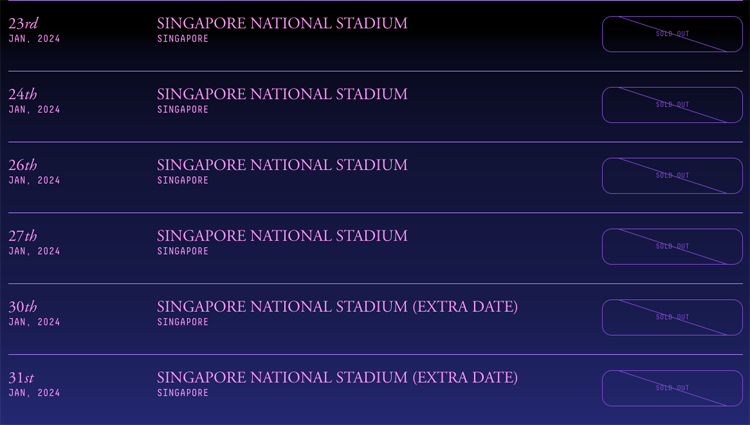The width and height of the screenshot is (750, 425).
Task: Open the 27th Singapore National Stadium title
Action: [x=282, y=236]
